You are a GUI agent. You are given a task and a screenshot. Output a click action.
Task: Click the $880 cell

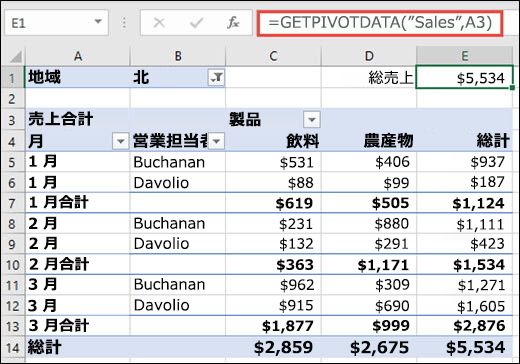tap(369, 224)
